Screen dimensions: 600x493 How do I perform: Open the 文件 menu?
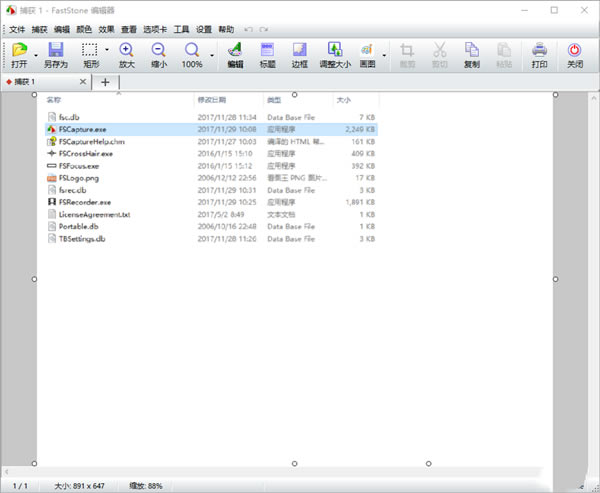tap(17, 29)
